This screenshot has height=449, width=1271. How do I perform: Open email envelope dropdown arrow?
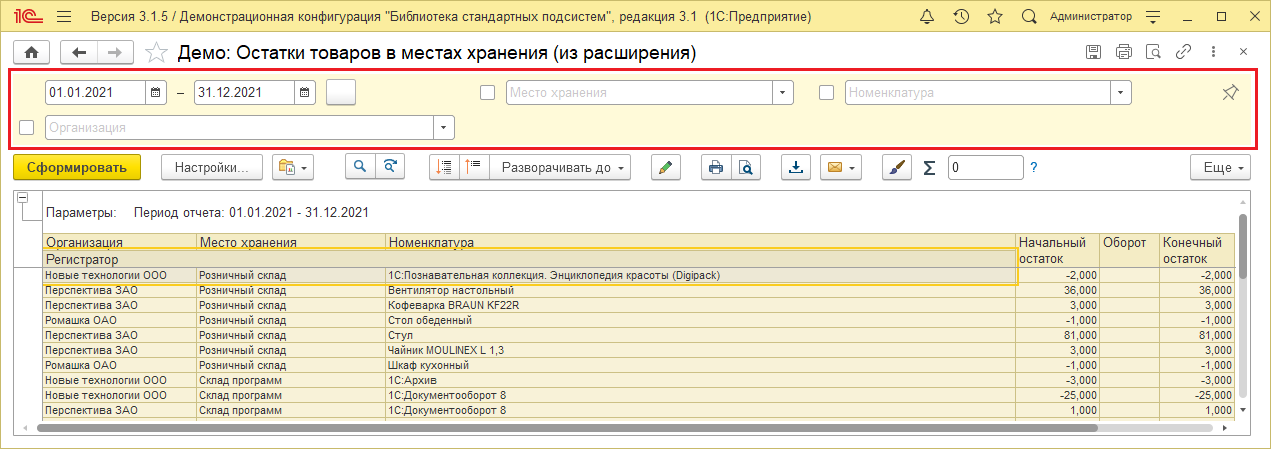(853, 168)
